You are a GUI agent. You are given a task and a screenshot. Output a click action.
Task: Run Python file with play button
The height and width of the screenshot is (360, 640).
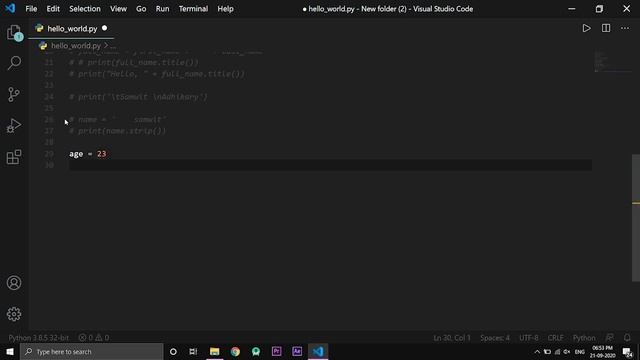(587, 28)
